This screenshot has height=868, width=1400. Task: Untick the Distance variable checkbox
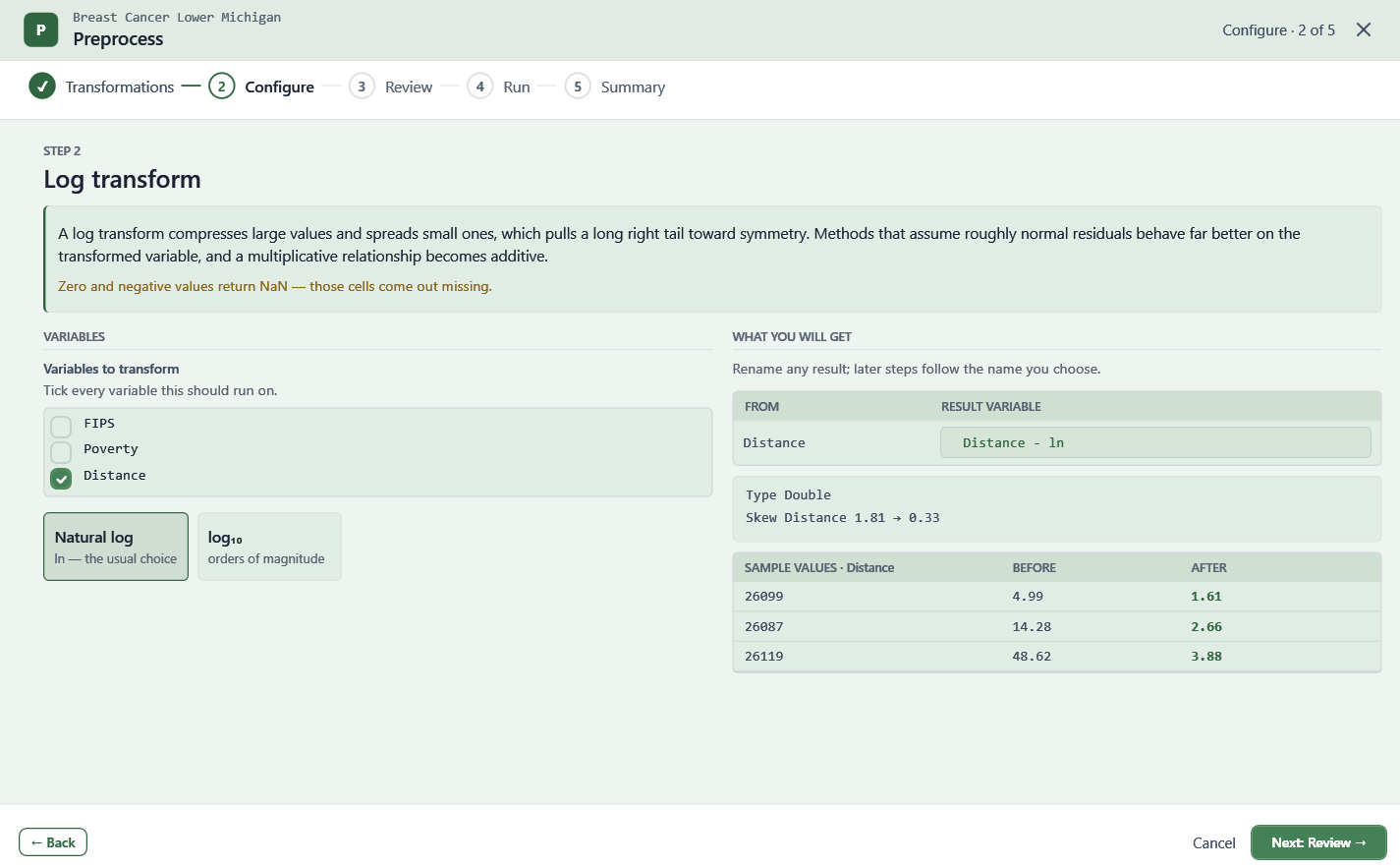pyautogui.click(x=61, y=479)
